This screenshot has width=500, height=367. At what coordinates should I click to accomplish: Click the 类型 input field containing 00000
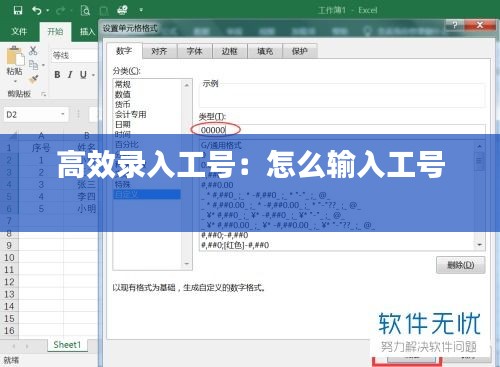click(342, 130)
